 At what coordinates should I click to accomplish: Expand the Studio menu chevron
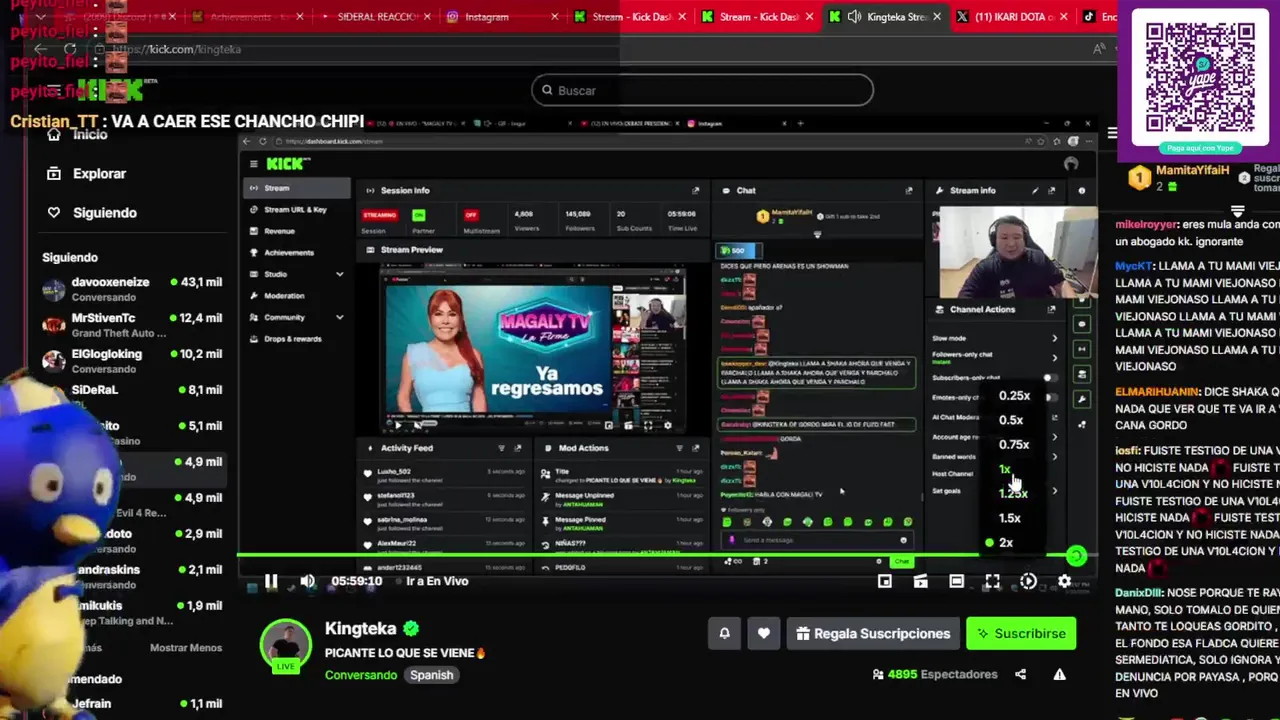click(x=339, y=274)
